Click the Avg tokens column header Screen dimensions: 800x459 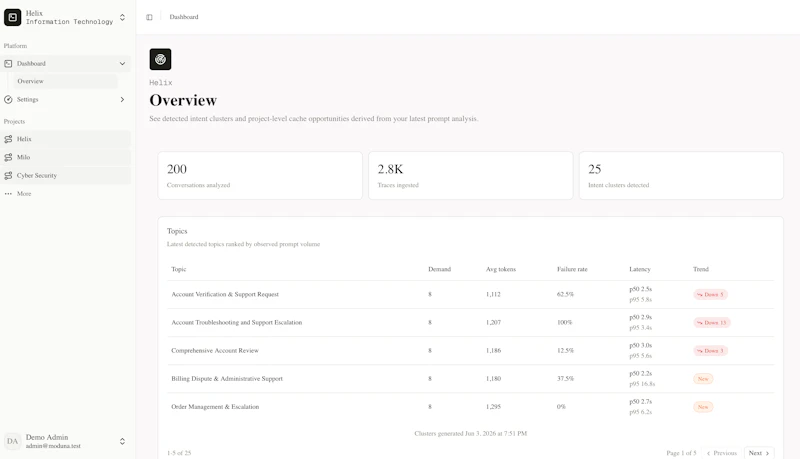501,269
